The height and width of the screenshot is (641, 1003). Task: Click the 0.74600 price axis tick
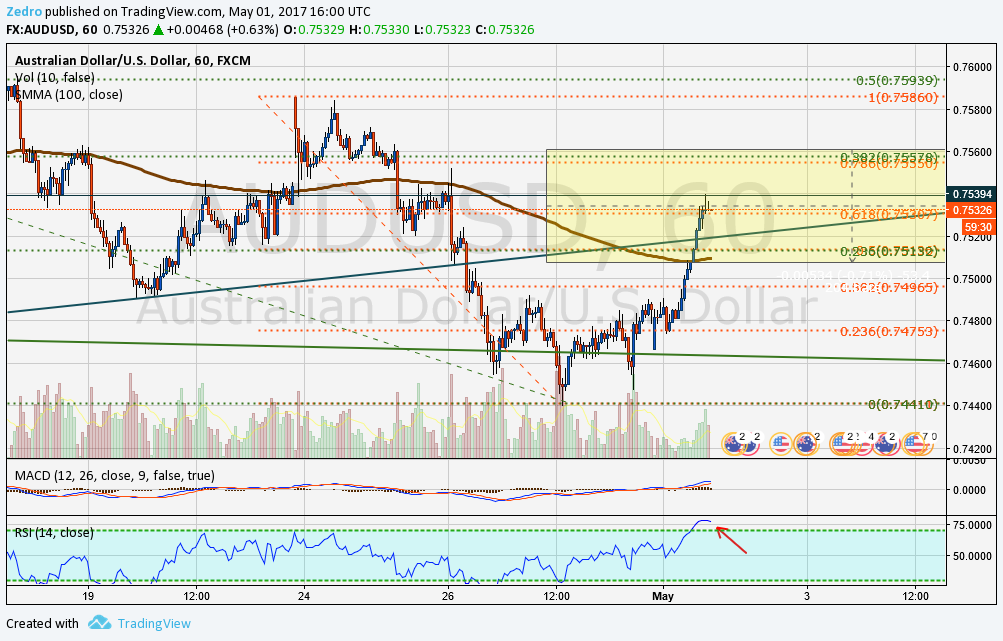[x=972, y=363]
